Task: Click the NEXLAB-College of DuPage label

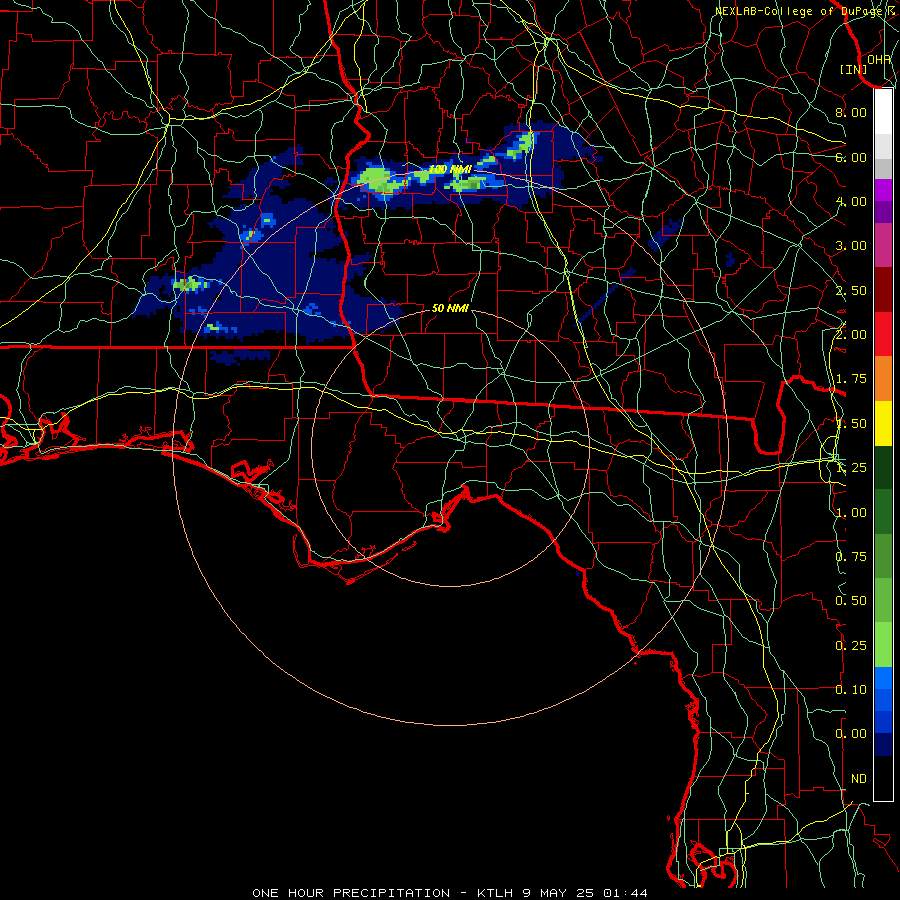Action: pos(801,11)
